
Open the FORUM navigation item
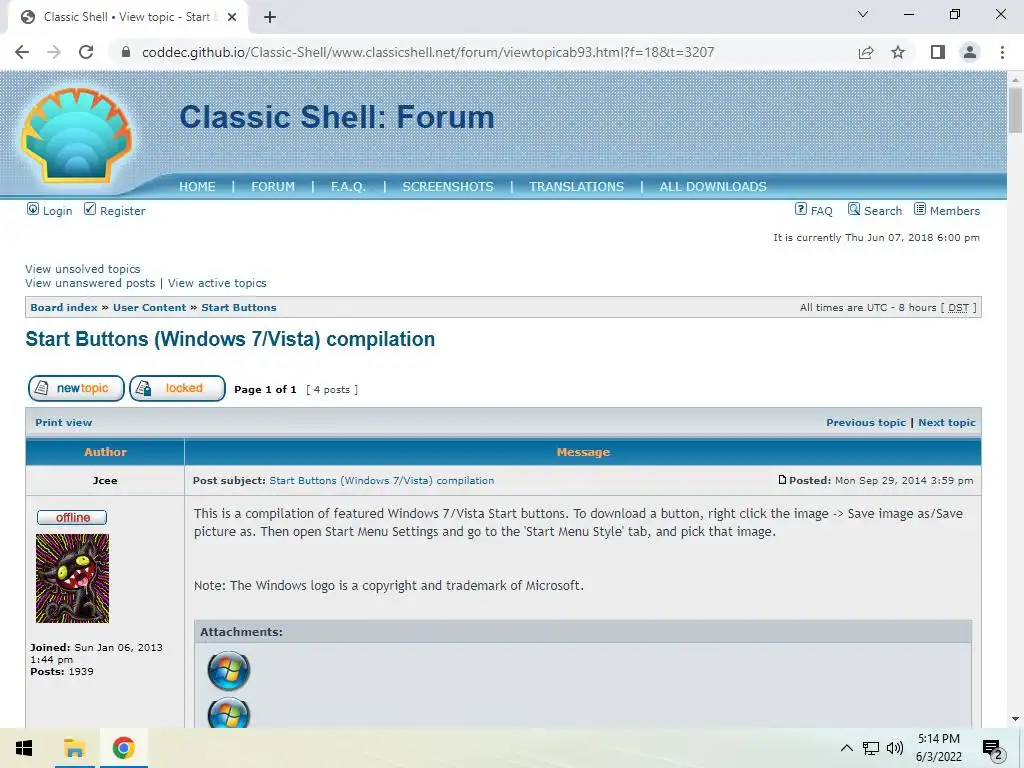tap(273, 187)
